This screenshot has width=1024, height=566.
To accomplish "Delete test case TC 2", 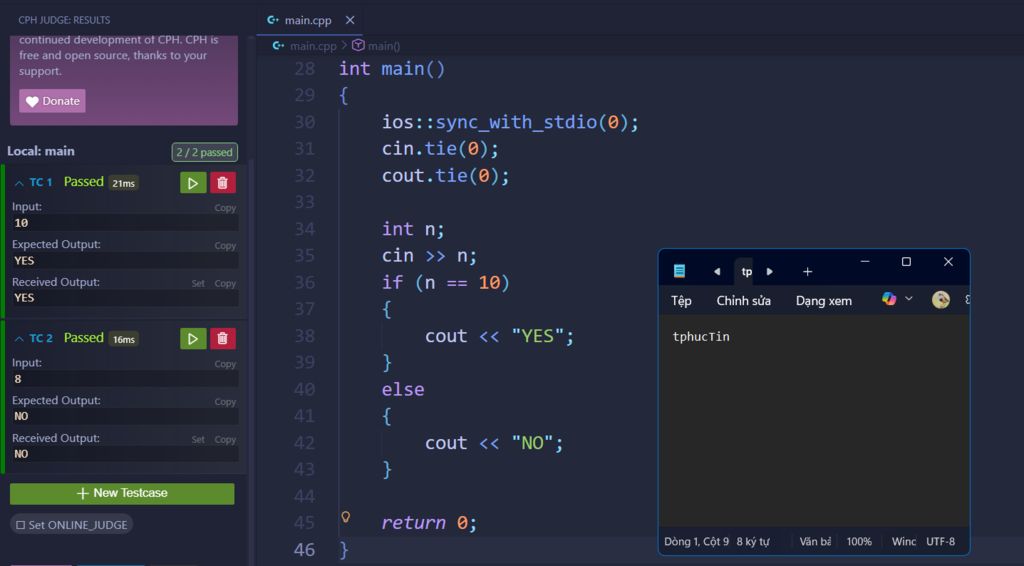I will [x=222, y=339].
